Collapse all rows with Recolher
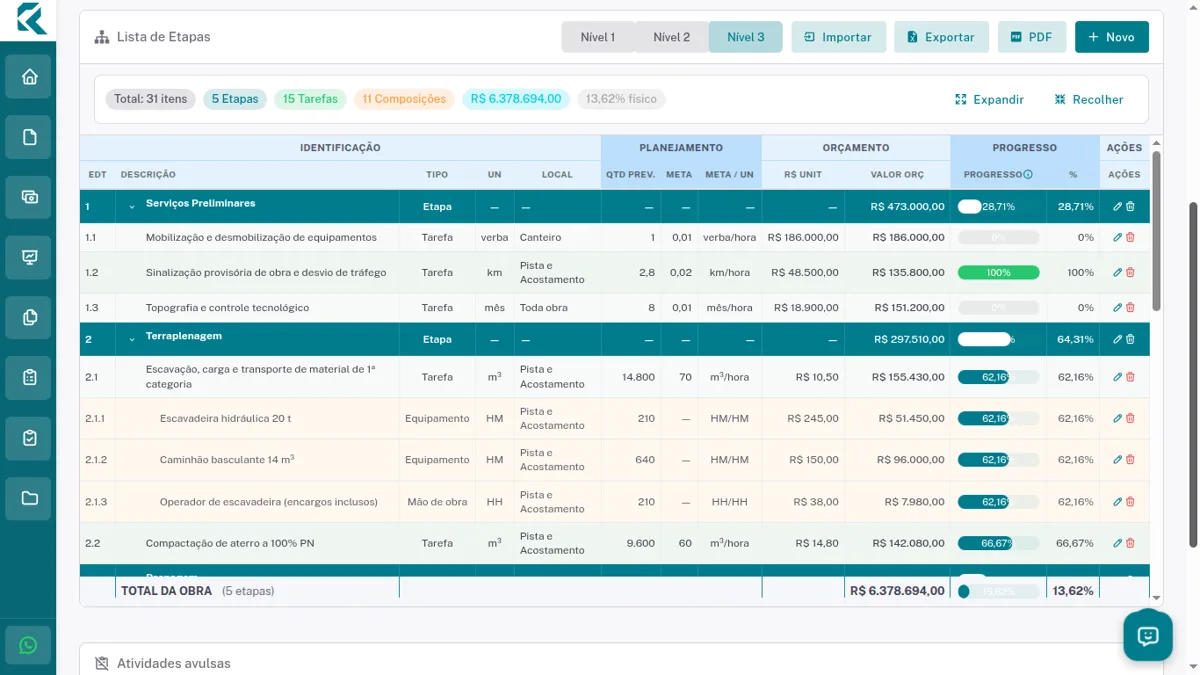1200x675 pixels. point(1088,100)
